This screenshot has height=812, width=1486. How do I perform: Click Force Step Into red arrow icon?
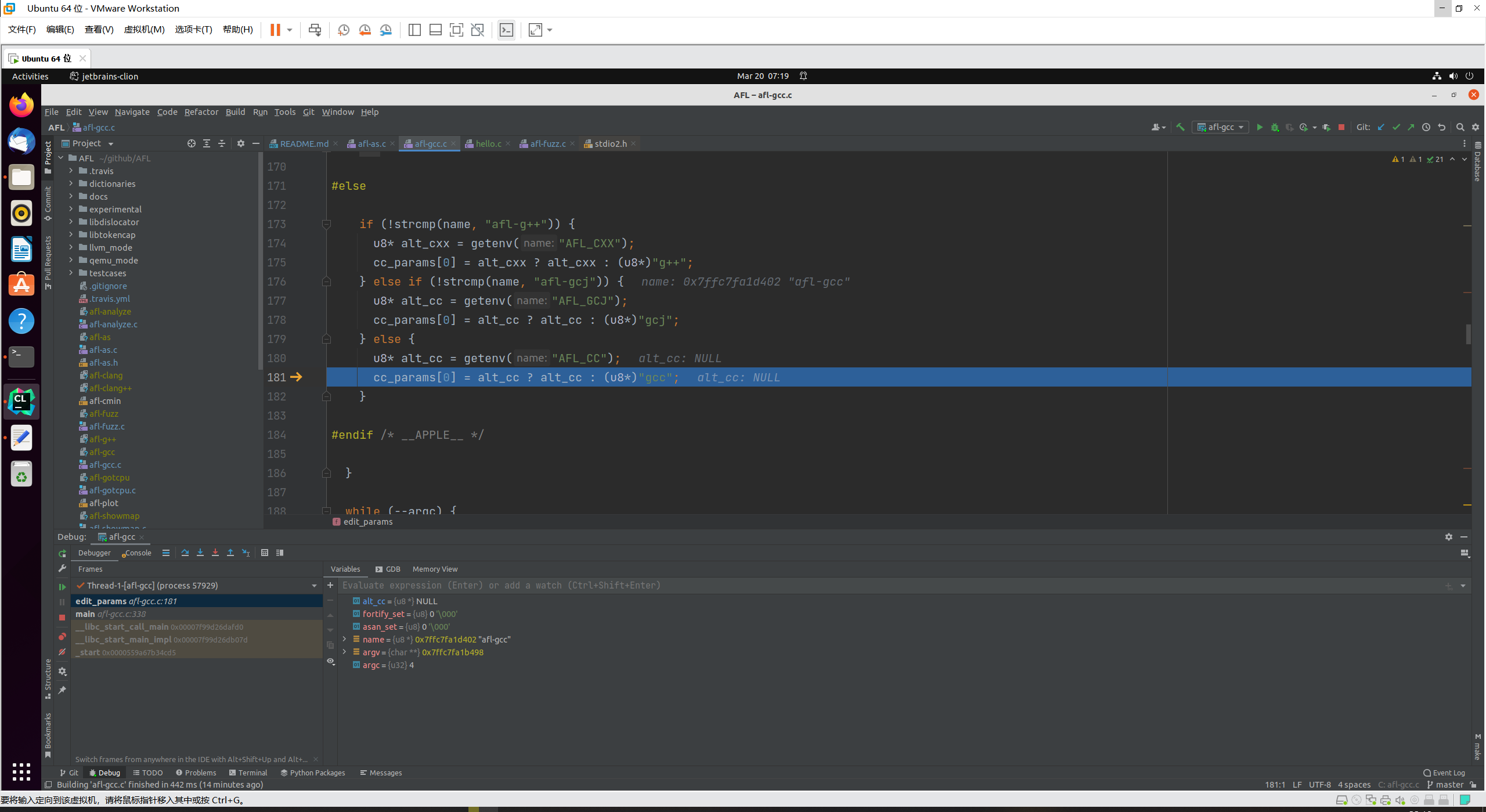click(x=215, y=553)
